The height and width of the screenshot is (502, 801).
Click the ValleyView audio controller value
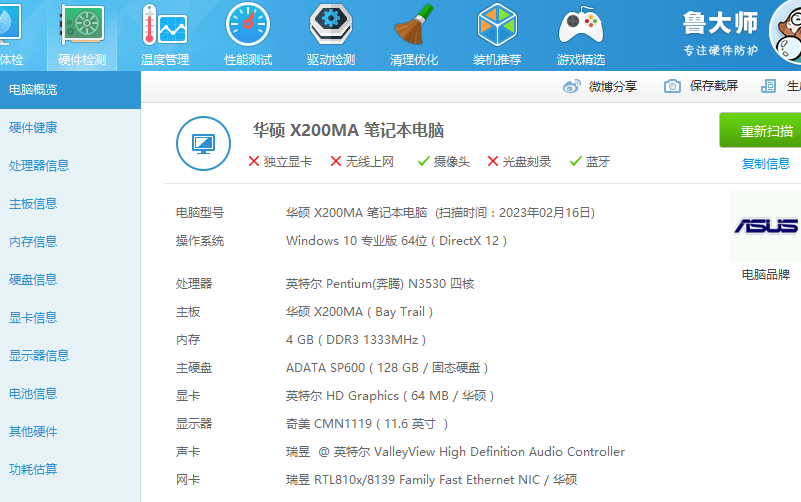pyautogui.click(x=455, y=452)
